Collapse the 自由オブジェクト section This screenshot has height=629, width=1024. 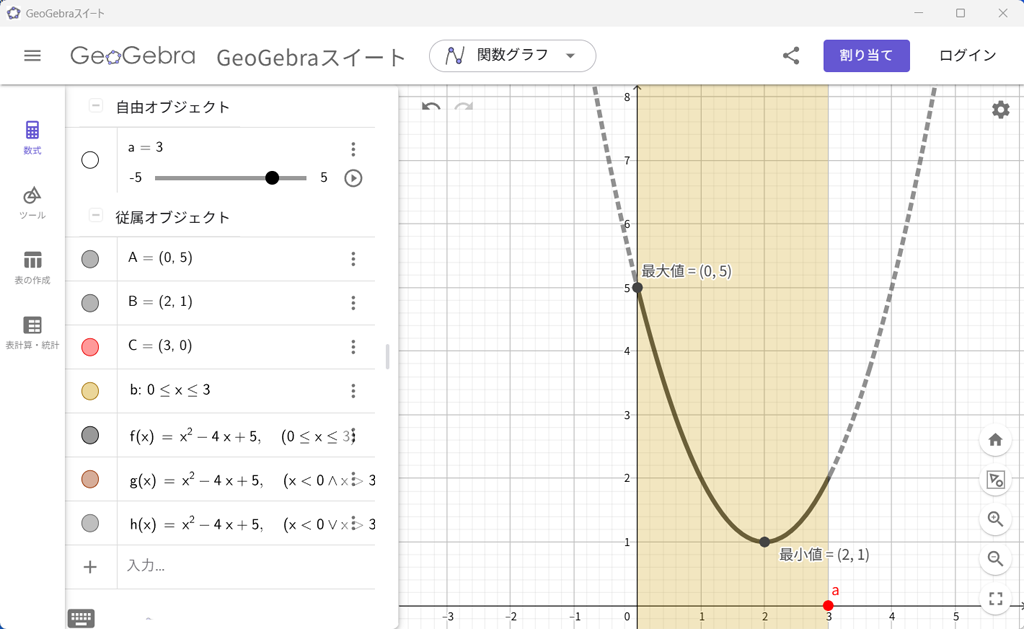tap(95, 103)
